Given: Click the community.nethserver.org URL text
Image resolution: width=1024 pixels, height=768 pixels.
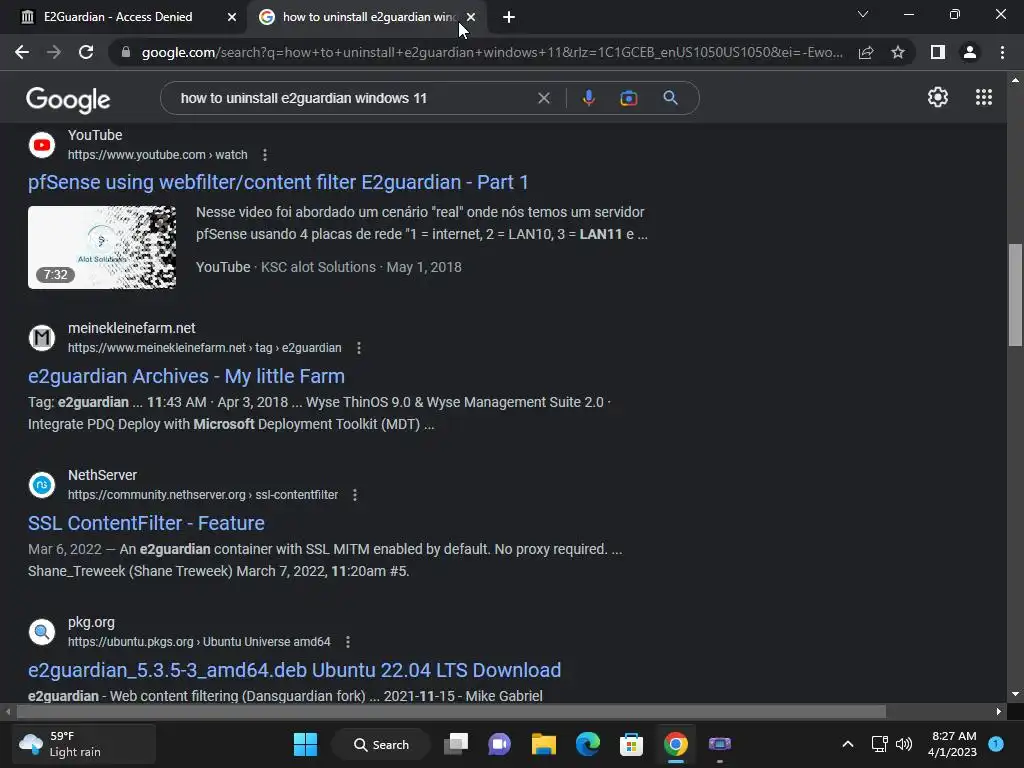Looking at the screenshot, I should click(x=203, y=495).
